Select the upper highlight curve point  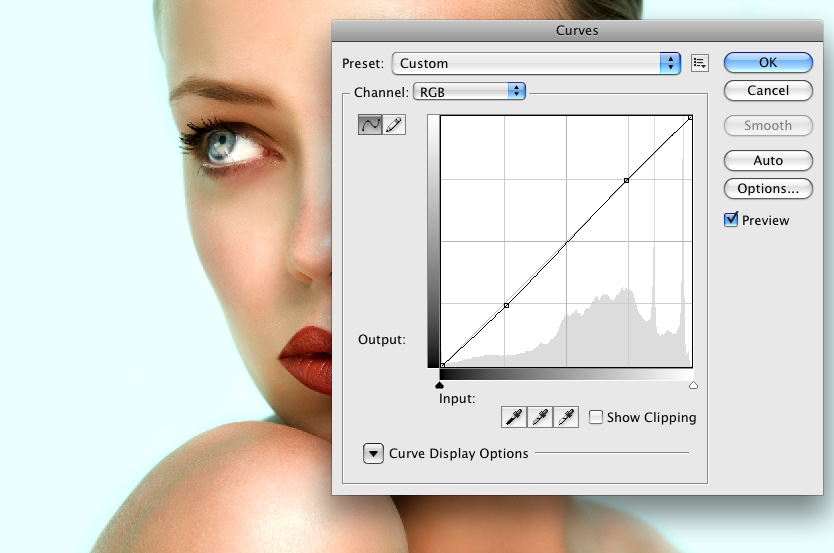pos(627,181)
